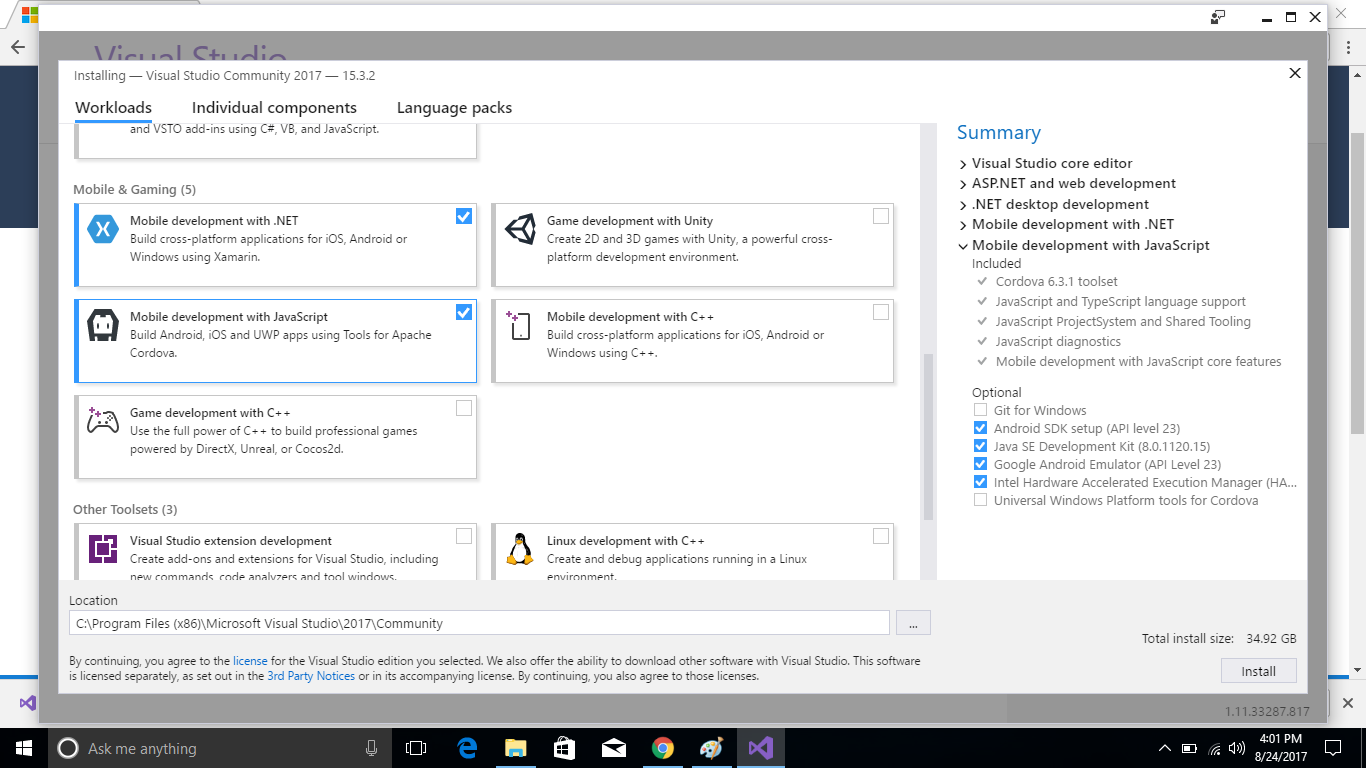
Task: Expand ASP.NET and web development summary
Action: tap(963, 184)
